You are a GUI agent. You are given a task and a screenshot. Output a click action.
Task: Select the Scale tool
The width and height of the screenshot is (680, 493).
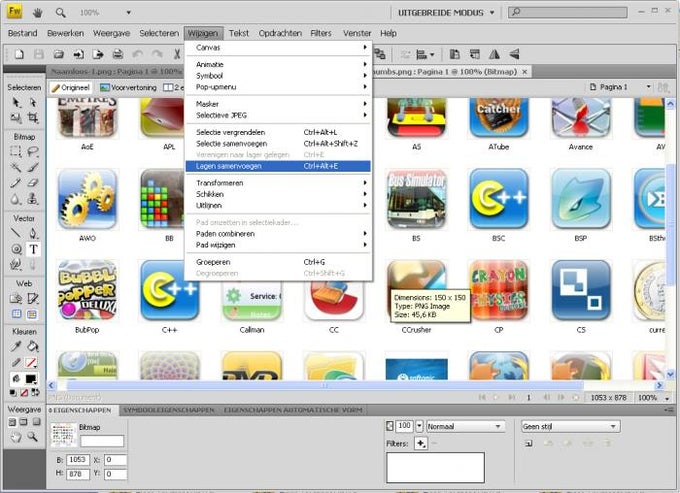(16, 118)
